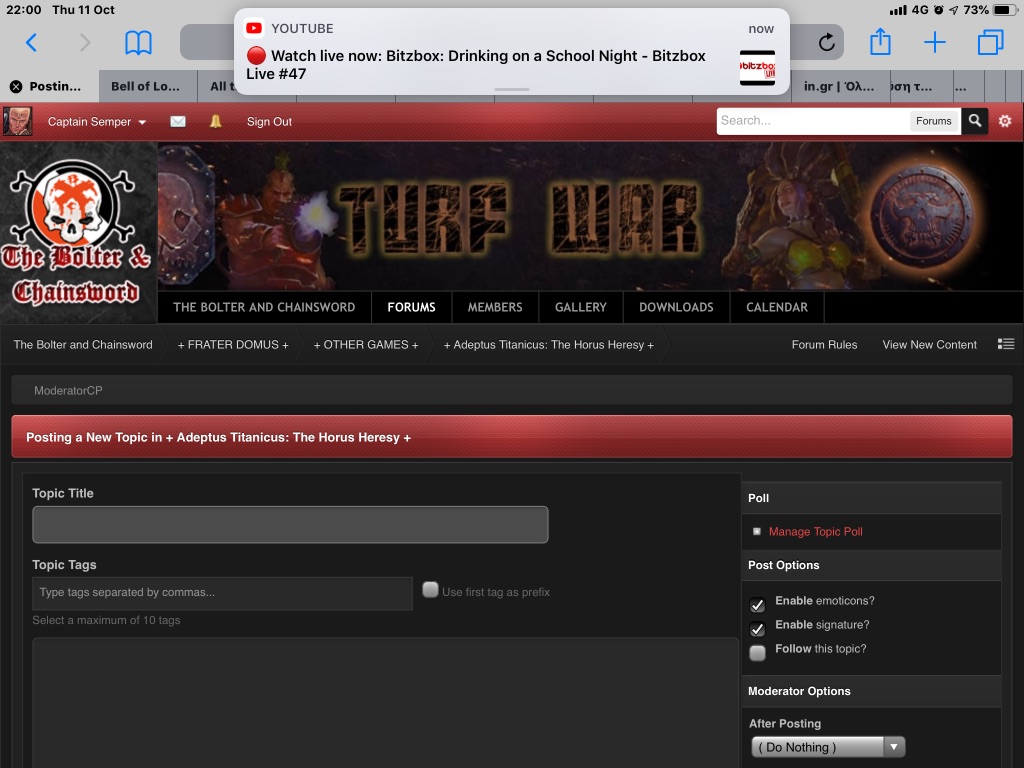Show all tabs overview icon
Image resolution: width=1024 pixels, height=768 pixels.
(990, 42)
